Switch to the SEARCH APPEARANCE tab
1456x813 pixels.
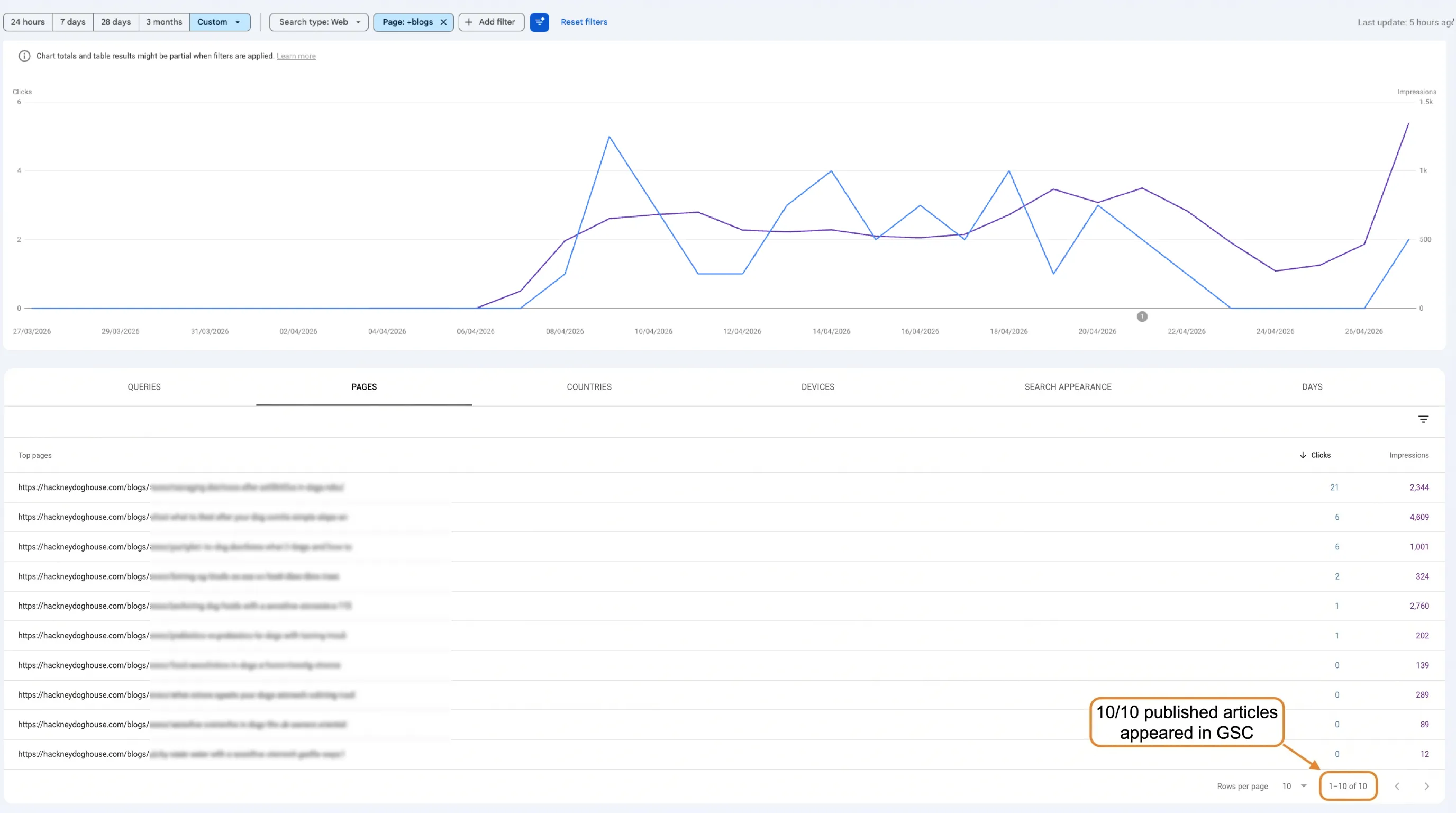(1068, 387)
